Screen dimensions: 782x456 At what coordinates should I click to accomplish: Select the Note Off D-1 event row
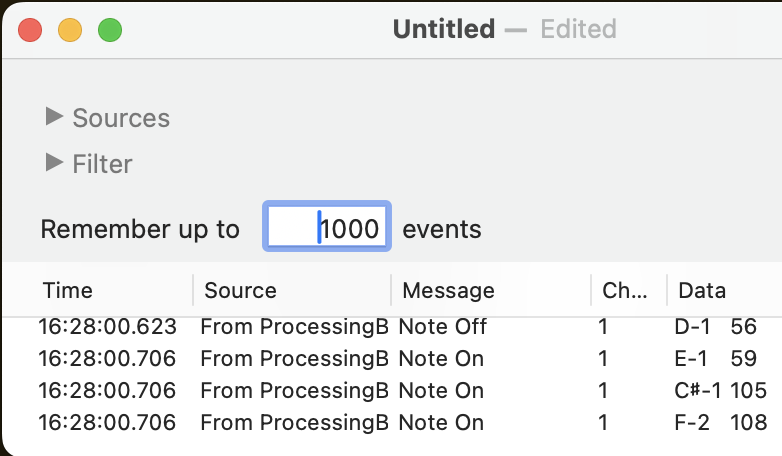tap(442, 327)
